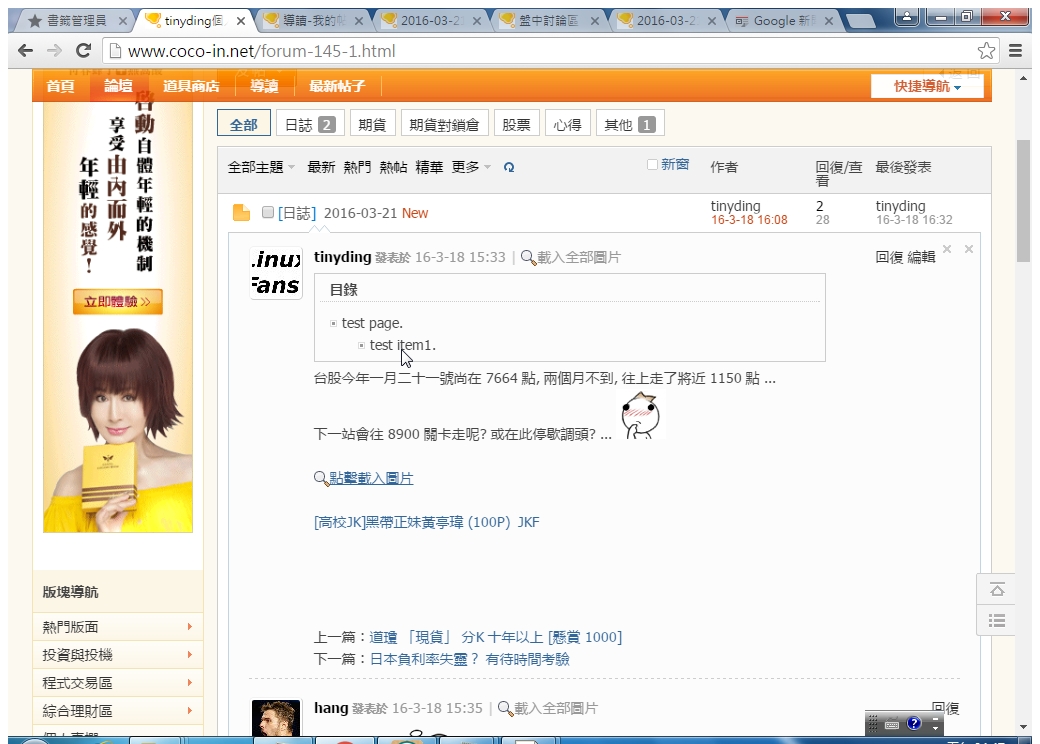Select the 期貨對鎖倉 category tab
The image size is (1040, 744).
pos(444,124)
